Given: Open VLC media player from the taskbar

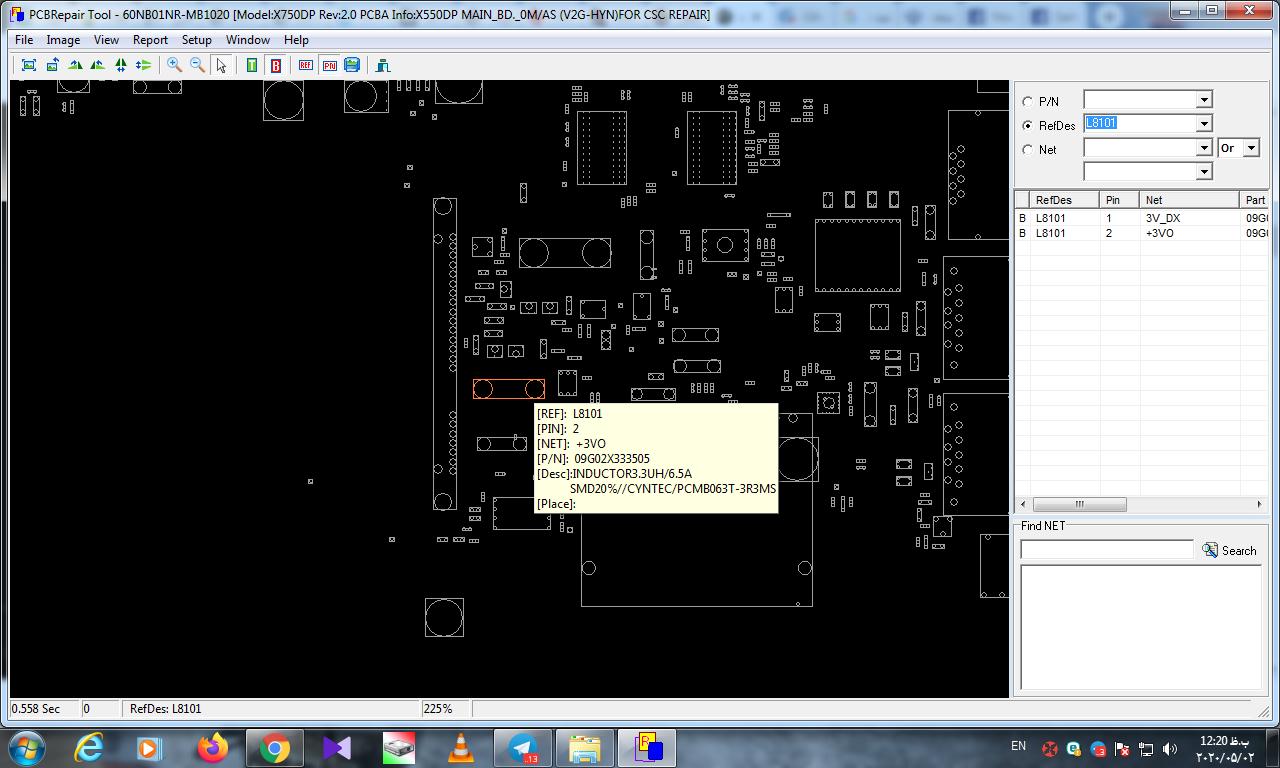Looking at the screenshot, I should click(460, 748).
